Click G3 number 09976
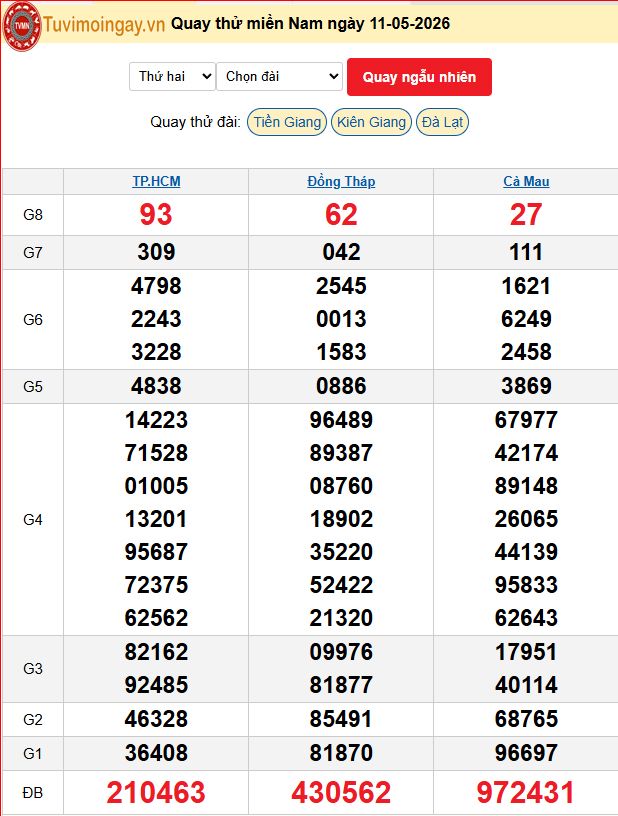Screen dimensions: 618x816 click(341, 652)
